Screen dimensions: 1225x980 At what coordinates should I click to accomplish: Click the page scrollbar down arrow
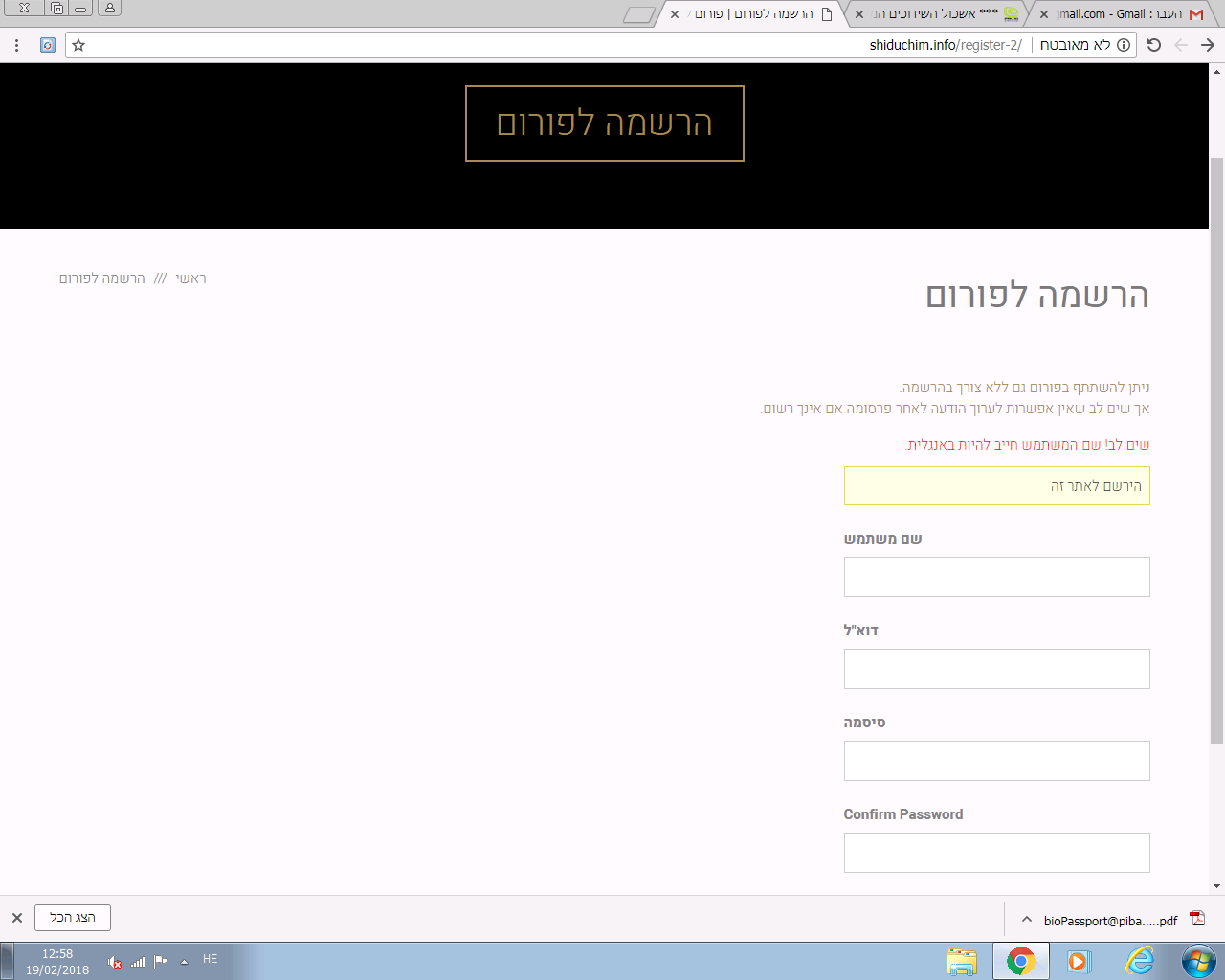tap(1217, 887)
